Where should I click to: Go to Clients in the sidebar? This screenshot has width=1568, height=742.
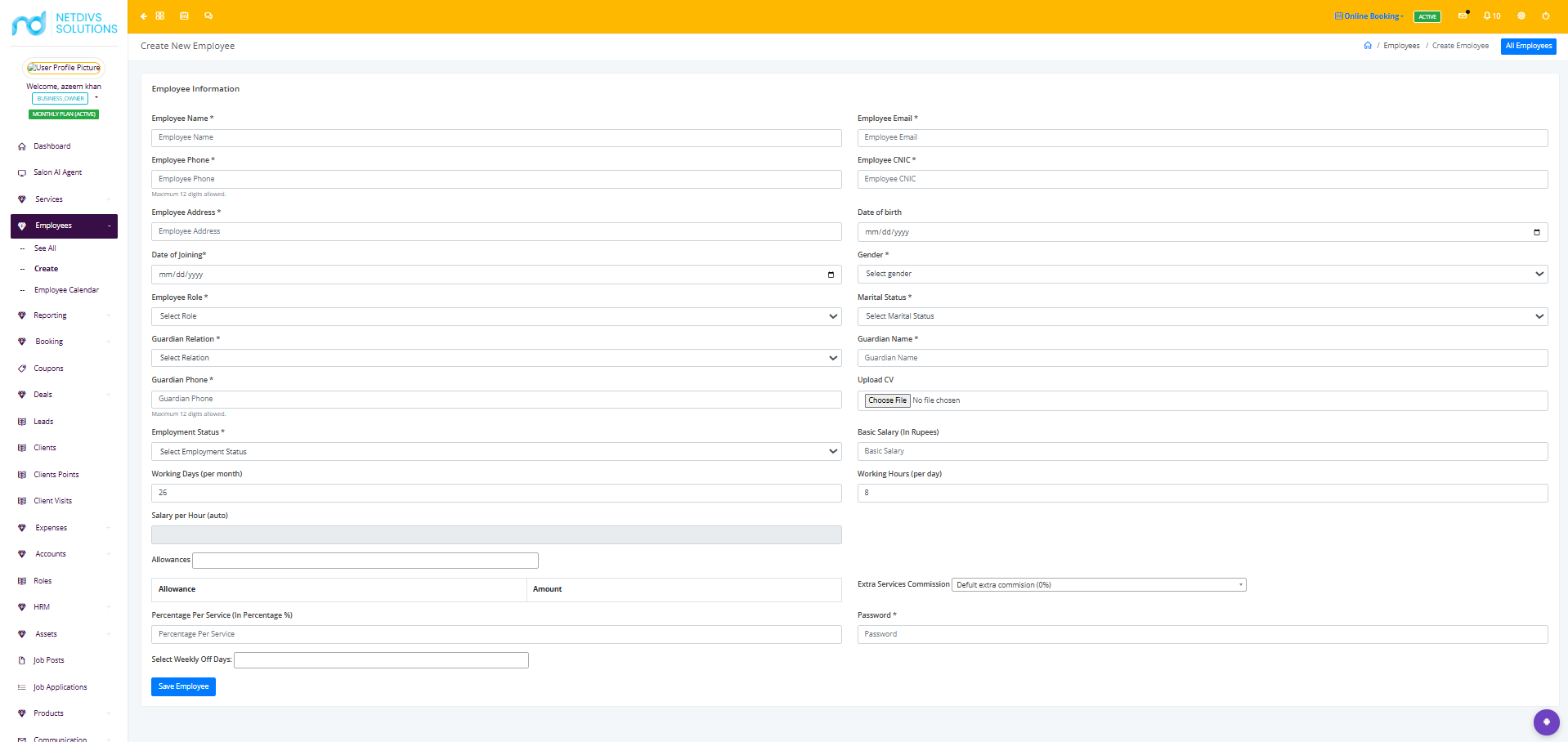[x=45, y=448]
